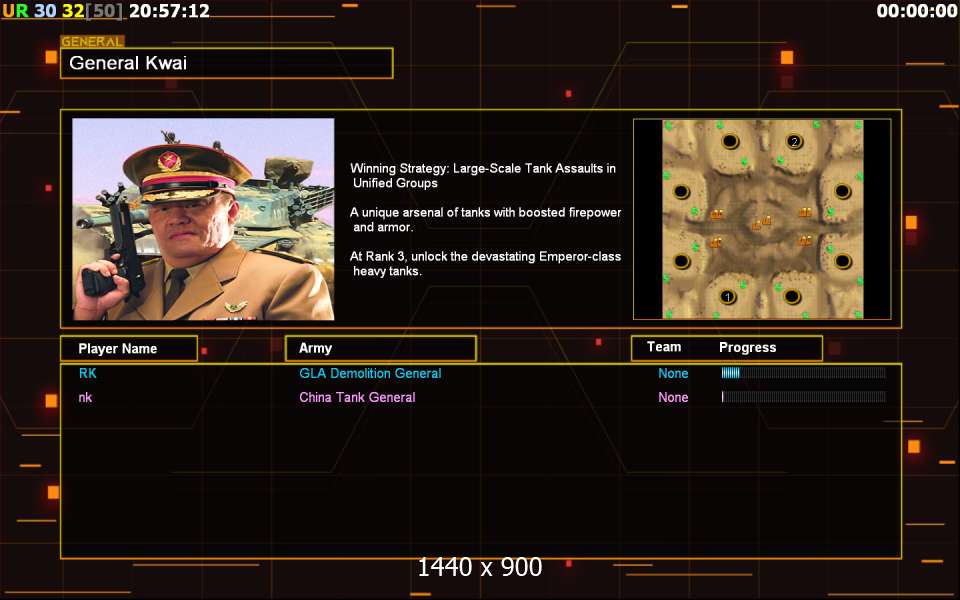Click start position 2 marker on map
960x600 pixels.
pyautogui.click(x=794, y=142)
